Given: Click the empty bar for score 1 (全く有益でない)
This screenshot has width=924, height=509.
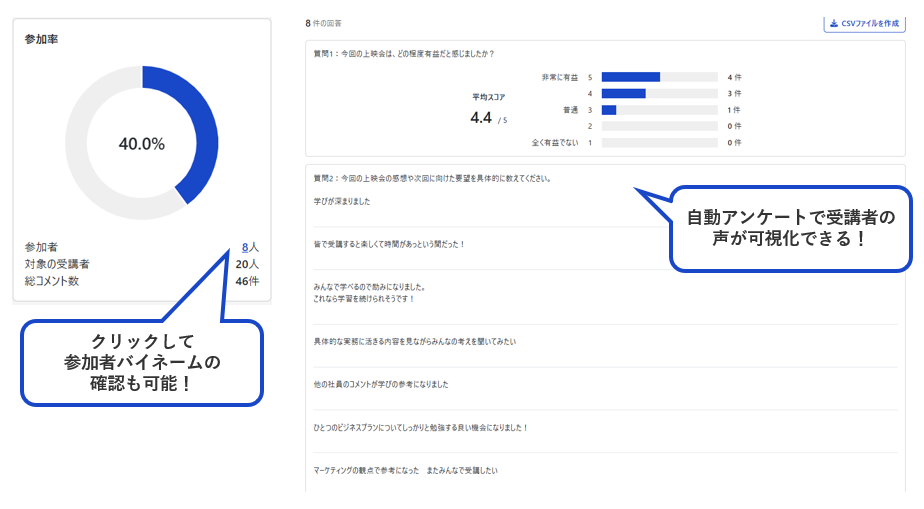Looking at the screenshot, I should pyautogui.click(x=659, y=143).
